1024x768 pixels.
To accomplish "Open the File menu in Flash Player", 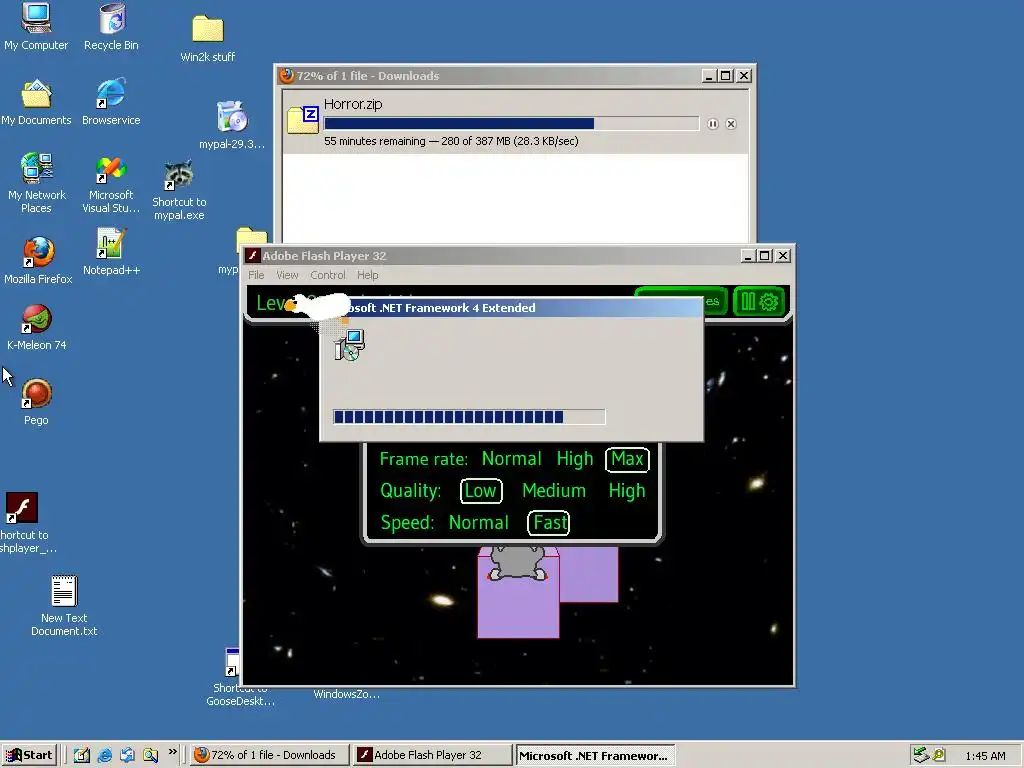I will [x=256, y=275].
